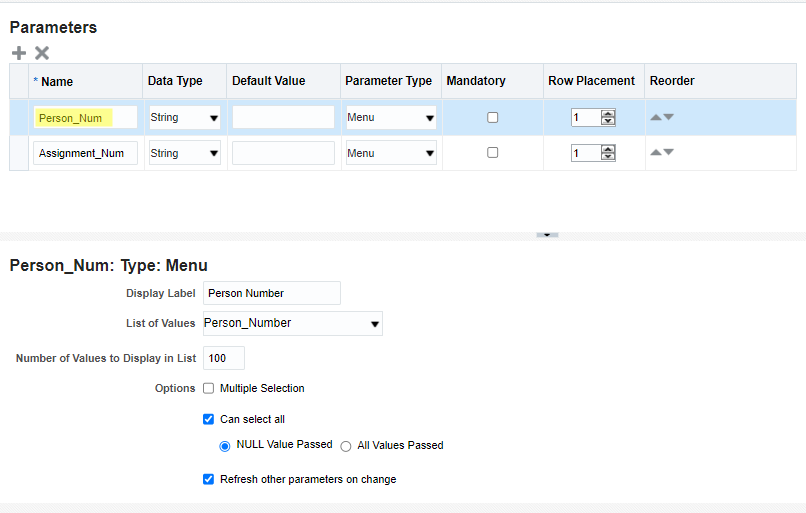Click the Assignment_Num name field
The image size is (806, 513).
coord(83,153)
